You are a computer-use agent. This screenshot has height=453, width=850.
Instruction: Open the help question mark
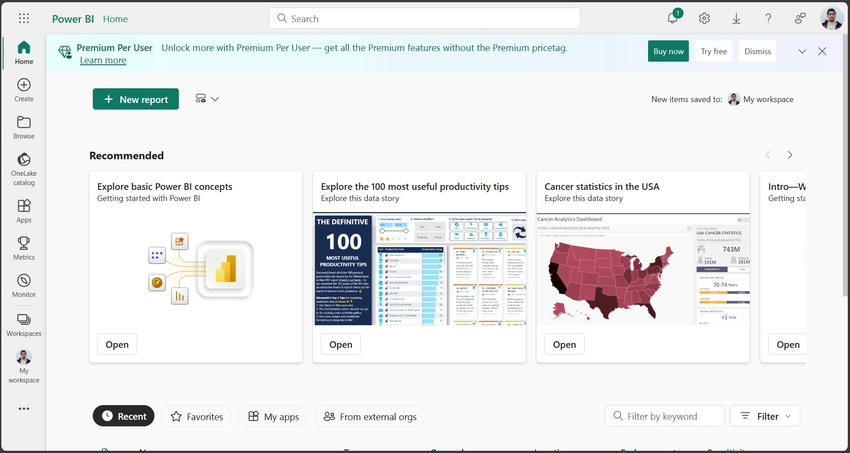[768, 18]
